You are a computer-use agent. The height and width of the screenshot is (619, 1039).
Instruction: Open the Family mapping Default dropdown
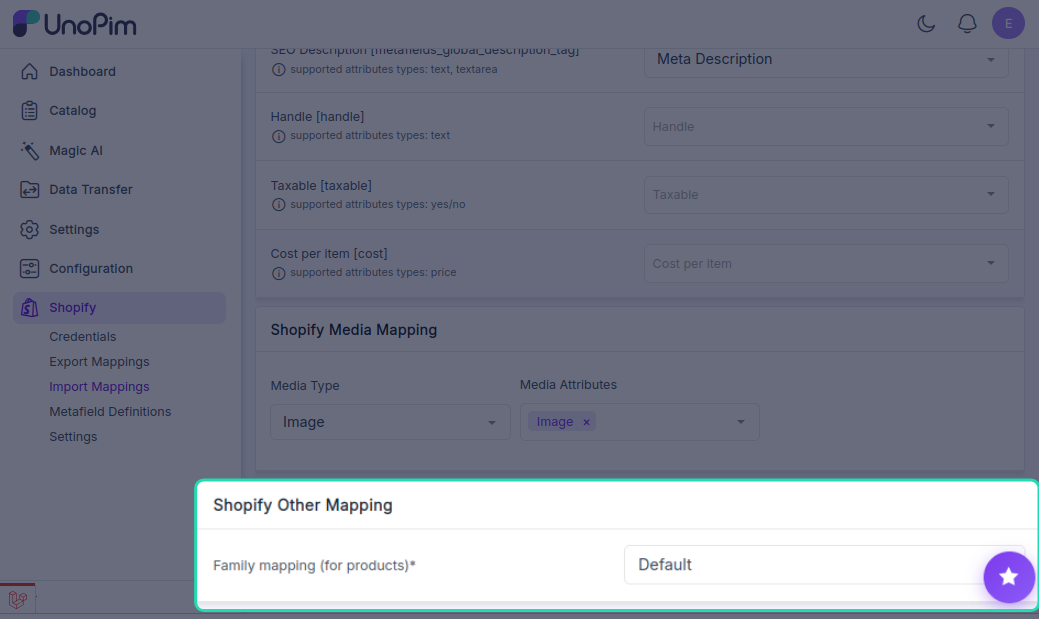click(x=824, y=565)
